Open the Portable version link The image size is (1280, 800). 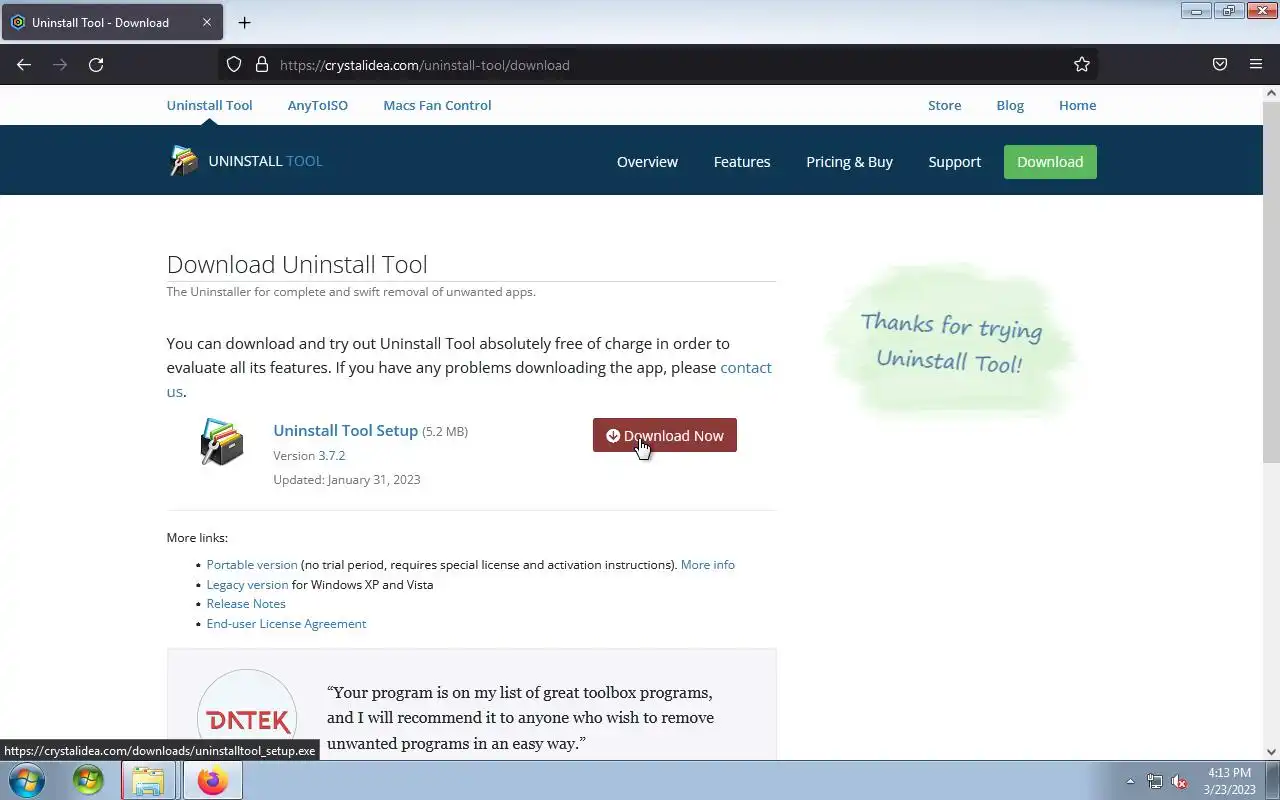click(252, 564)
